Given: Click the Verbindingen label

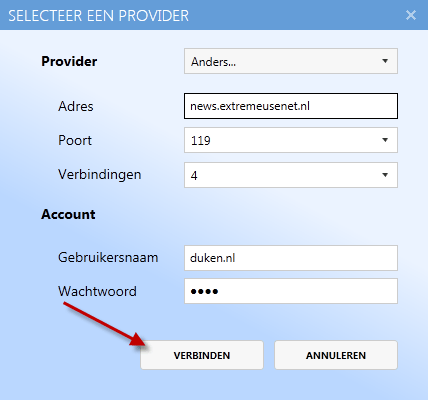Looking at the screenshot, I should point(100,175).
